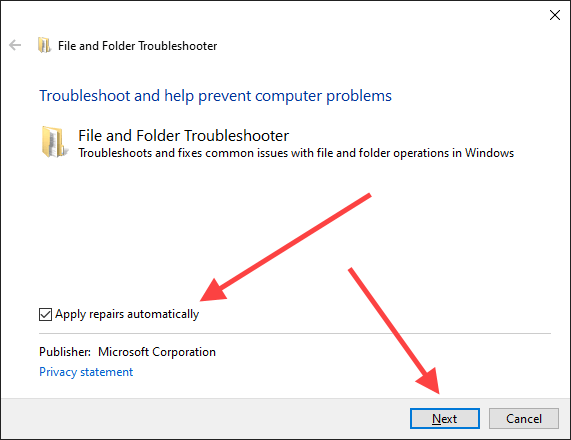Viewport: 571px width, 440px height.
Task: Dismiss the wizard with the Cancel button
Action: (524, 419)
